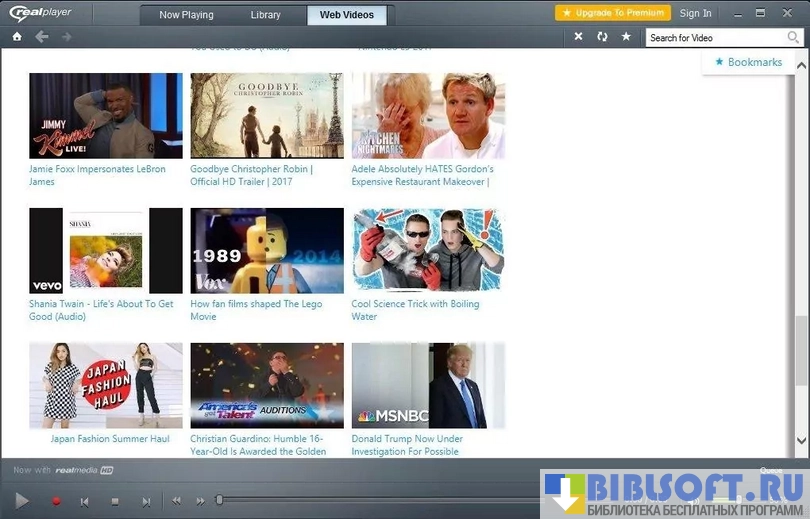Open the Japan Fashion Summer Haul thumbnail

point(106,386)
